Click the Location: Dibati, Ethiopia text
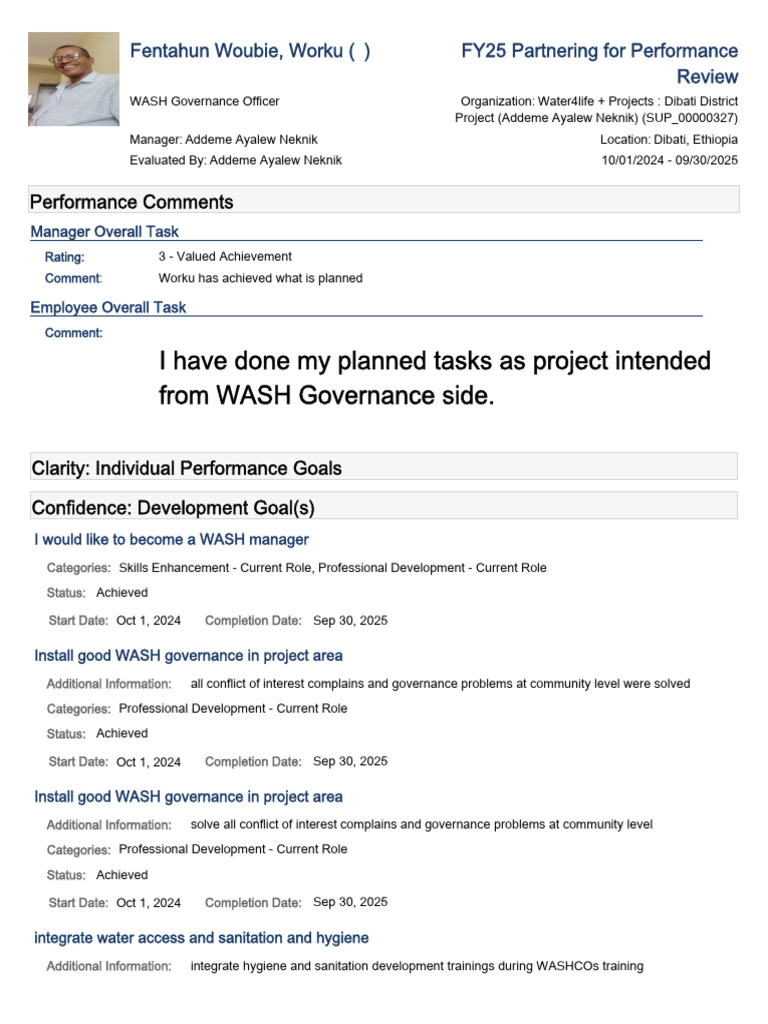 [669, 140]
